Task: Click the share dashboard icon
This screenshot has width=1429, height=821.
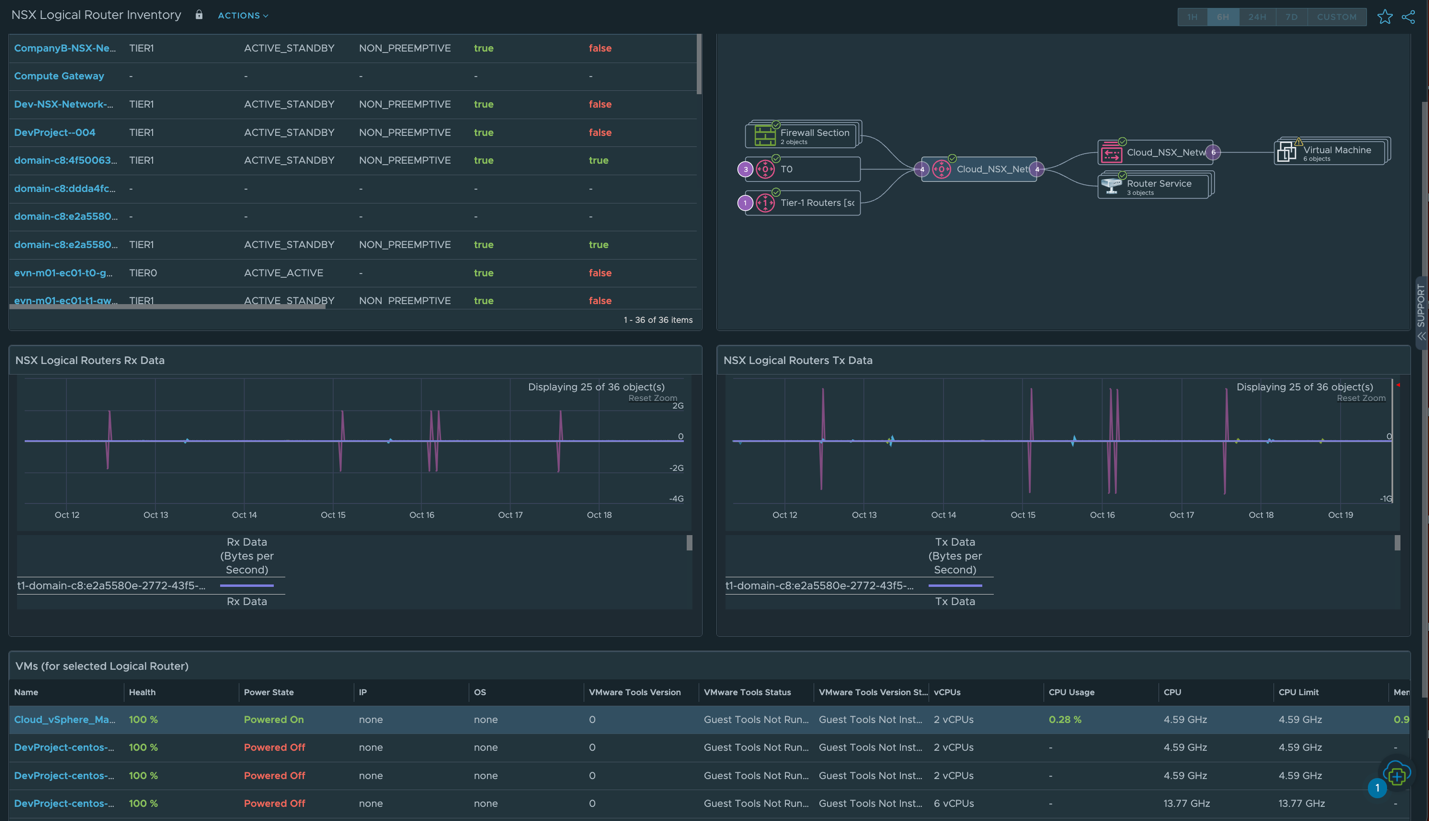Action: pyautogui.click(x=1408, y=17)
